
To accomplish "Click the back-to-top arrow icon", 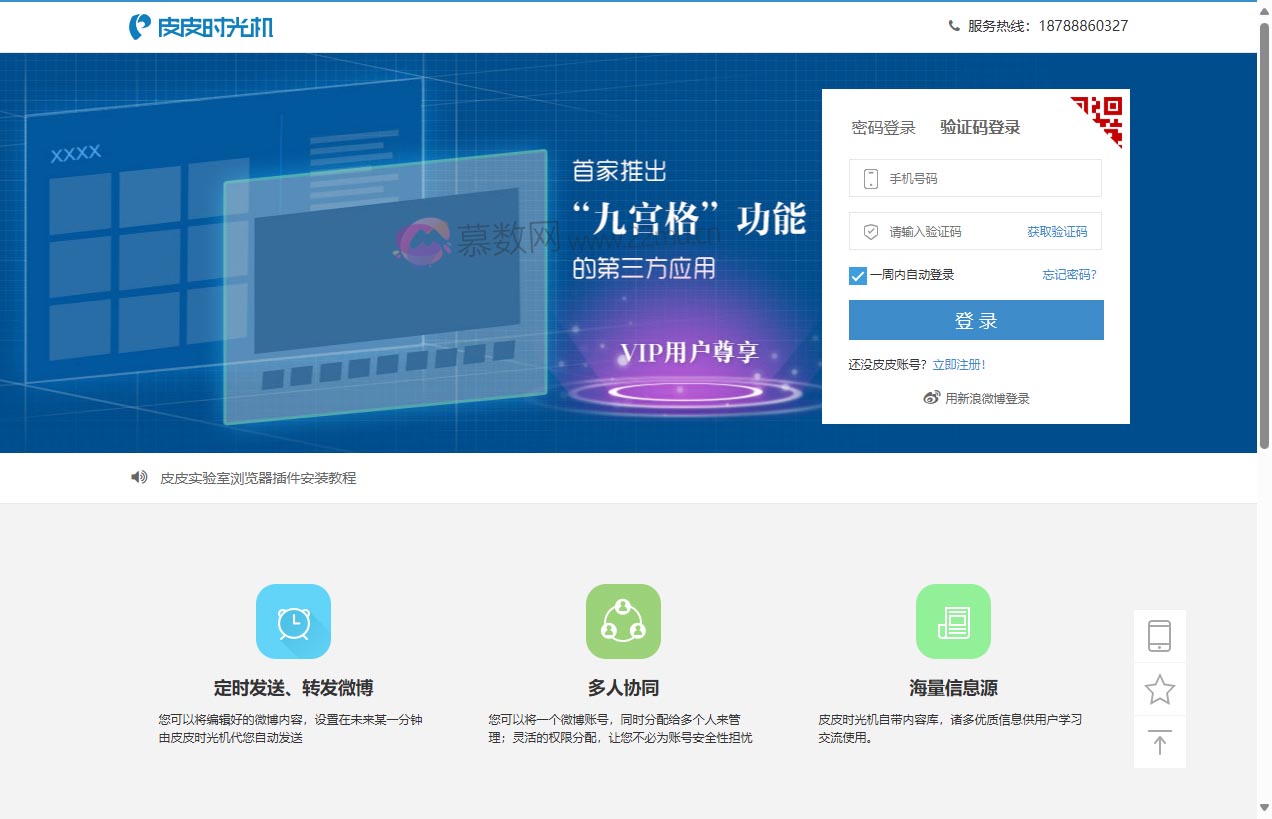I will pyautogui.click(x=1159, y=742).
